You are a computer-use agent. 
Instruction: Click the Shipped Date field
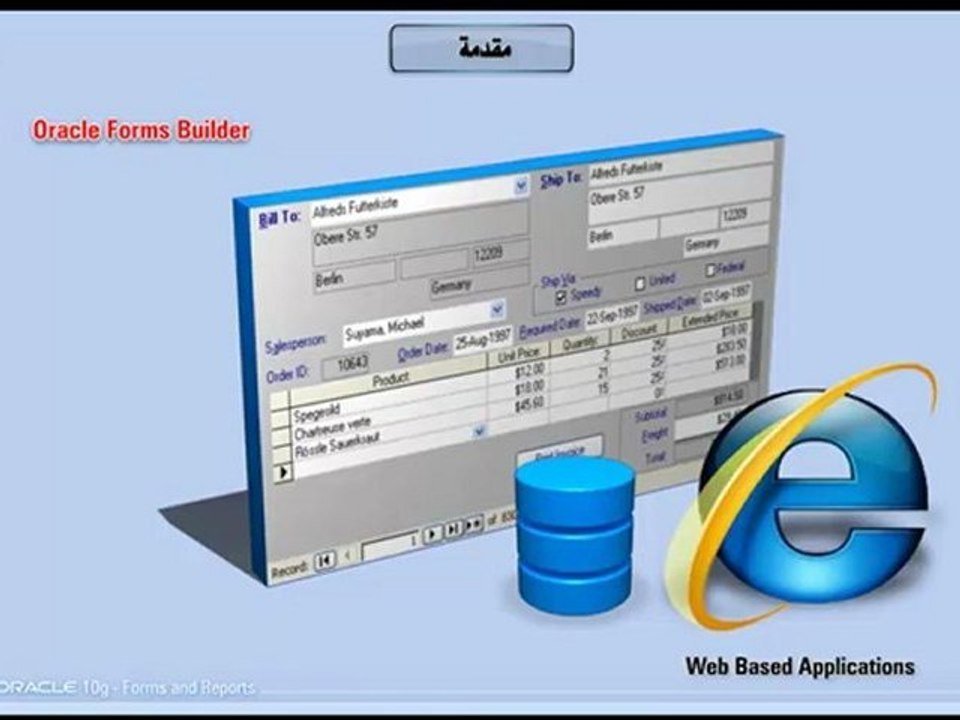pyautogui.click(x=726, y=293)
